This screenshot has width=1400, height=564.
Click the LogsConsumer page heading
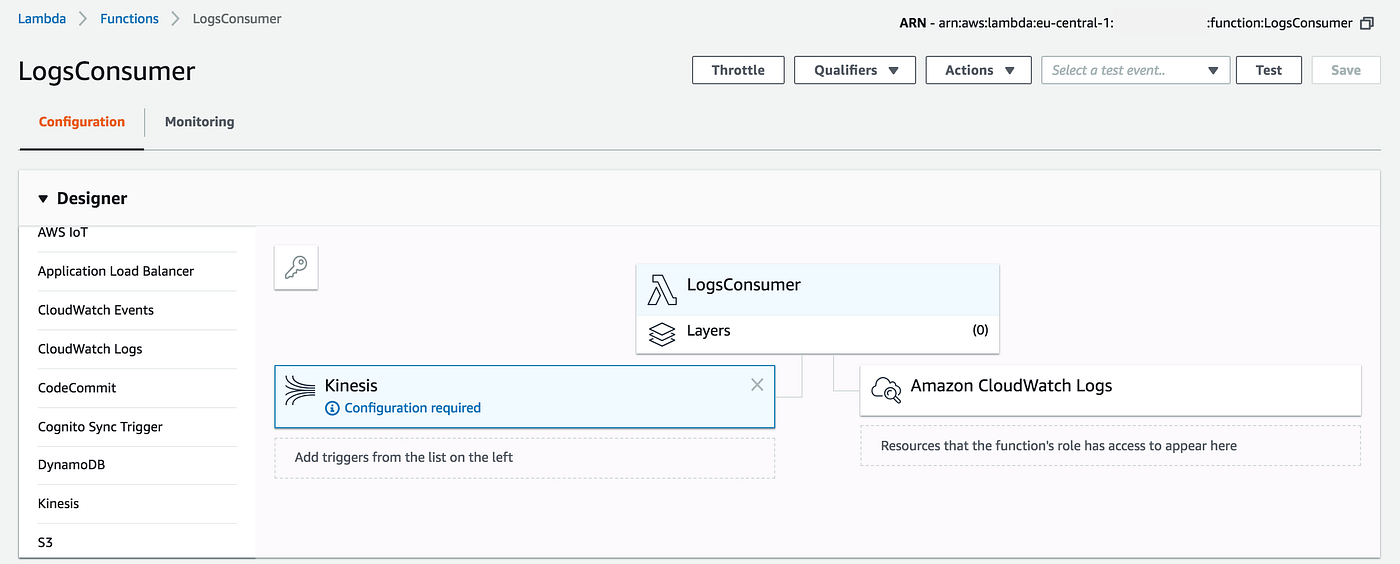[107, 72]
